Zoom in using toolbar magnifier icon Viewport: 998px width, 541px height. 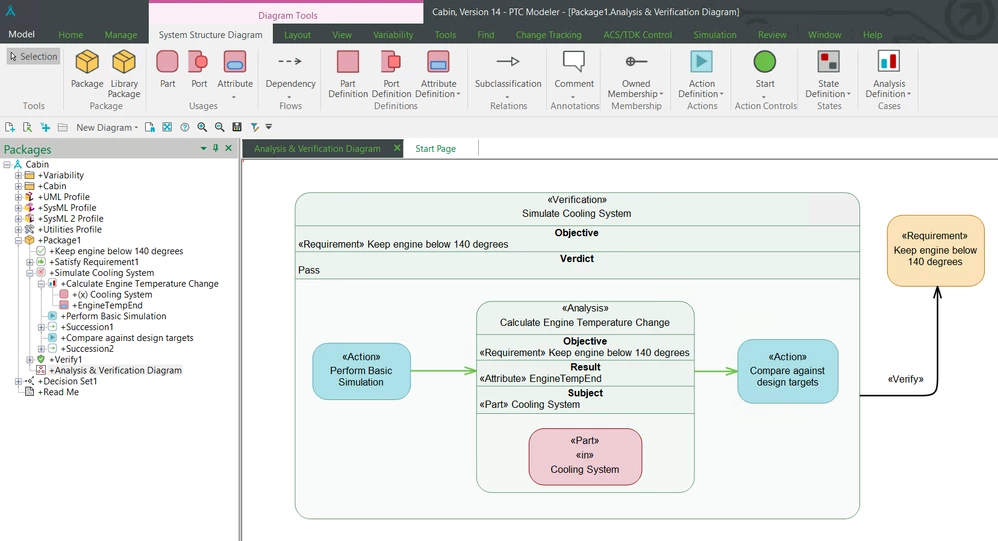[x=202, y=127]
